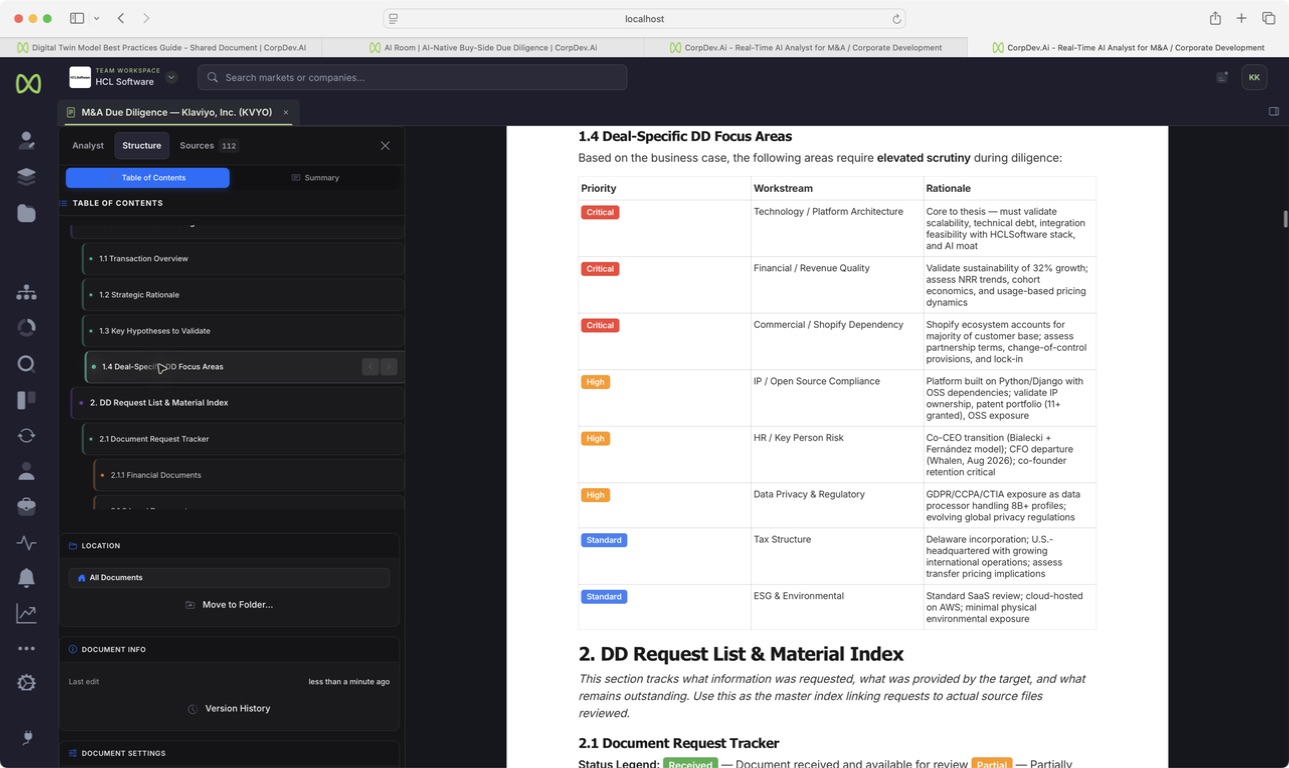Jump to 1.3 Key Hypotheses to Validate
The height and width of the screenshot is (768, 1289).
point(243,331)
